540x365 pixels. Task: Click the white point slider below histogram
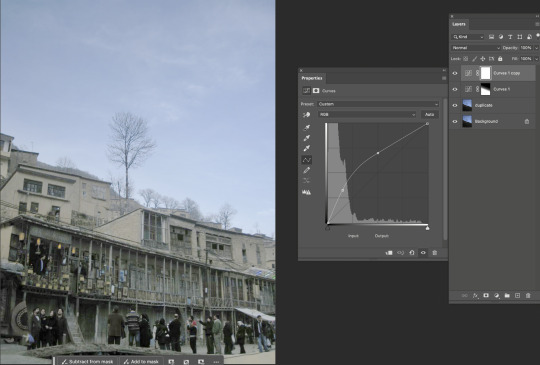click(x=427, y=228)
